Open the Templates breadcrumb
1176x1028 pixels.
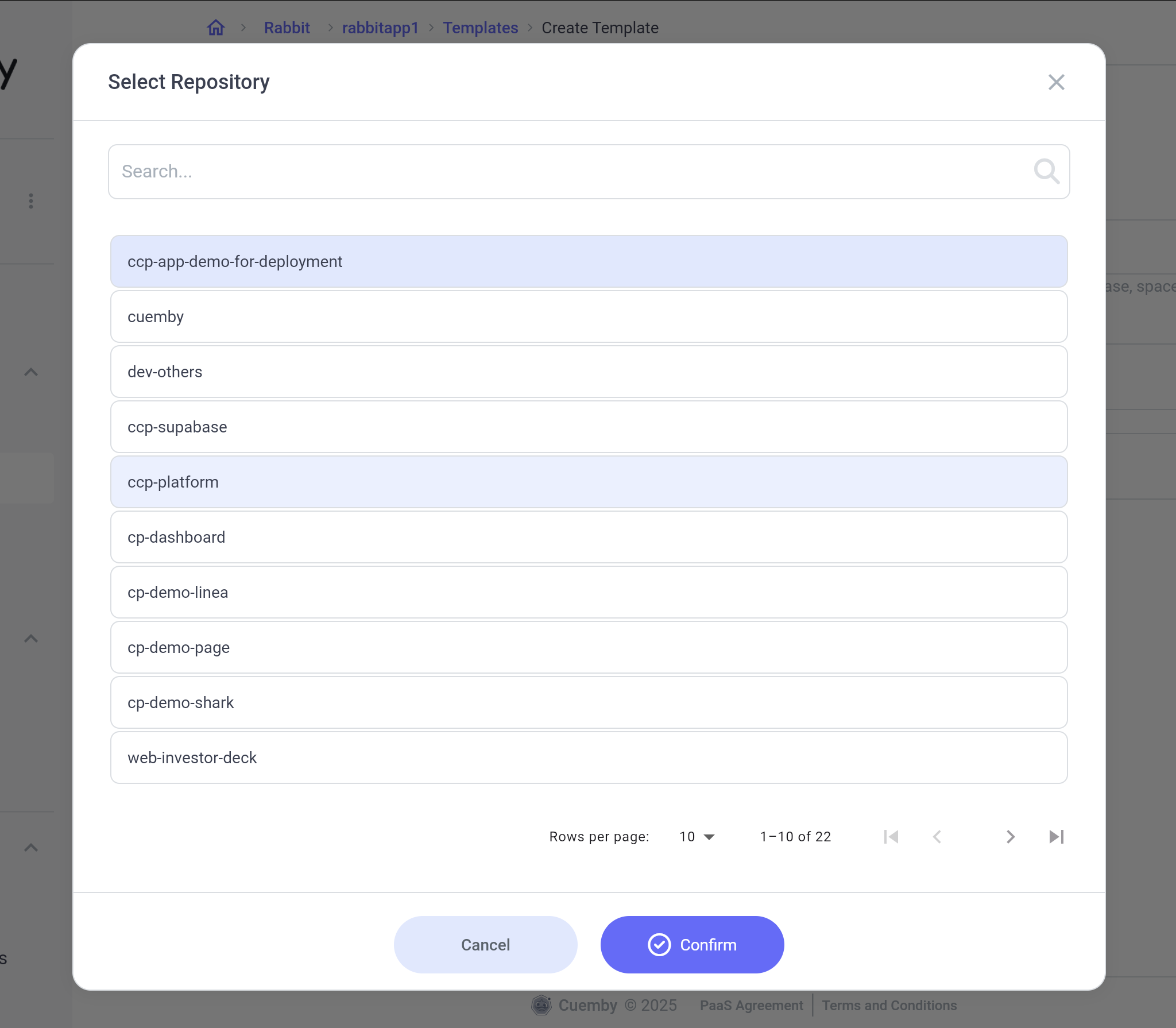(x=481, y=27)
